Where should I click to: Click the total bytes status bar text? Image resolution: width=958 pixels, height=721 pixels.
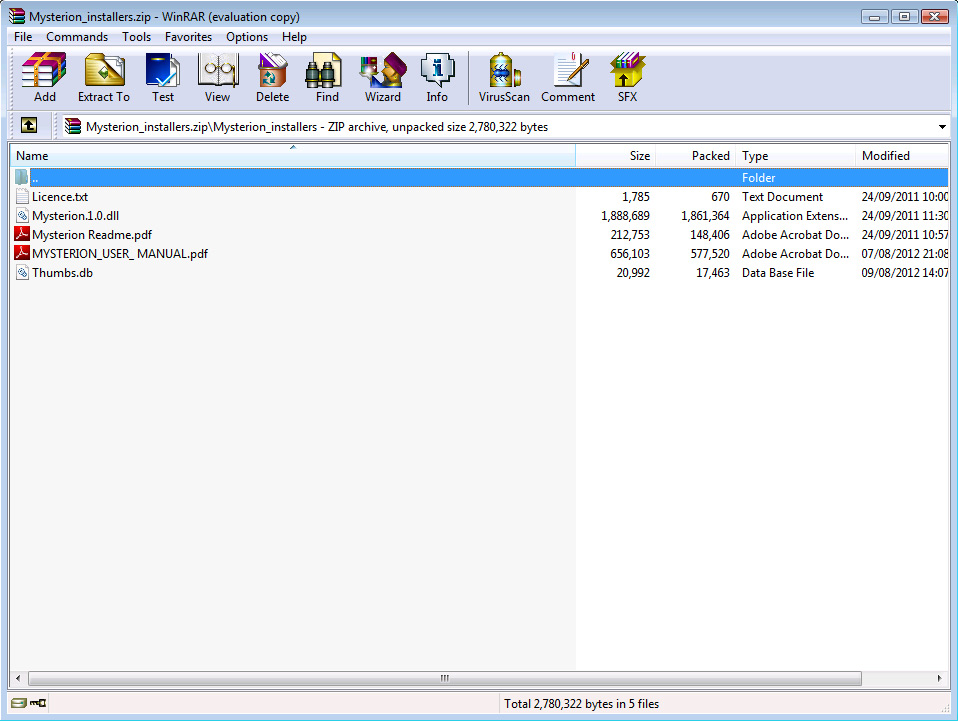point(581,704)
